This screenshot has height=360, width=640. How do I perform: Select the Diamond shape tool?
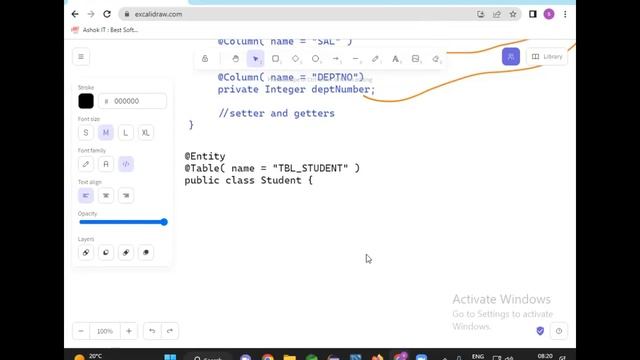pos(296,59)
